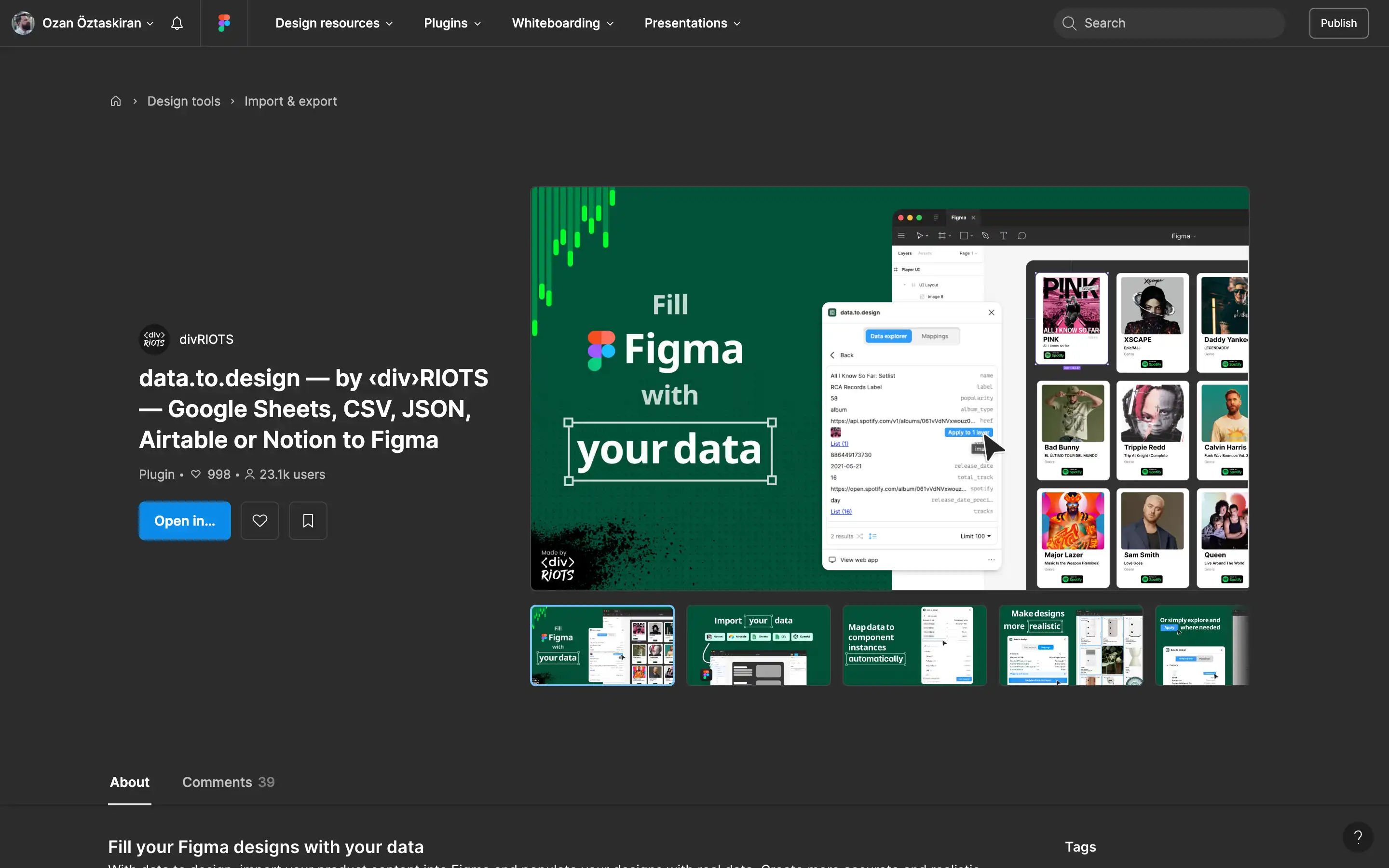The width and height of the screenshot is (1389, 868).
Task: Click the users count person icon
Action: 250,474
